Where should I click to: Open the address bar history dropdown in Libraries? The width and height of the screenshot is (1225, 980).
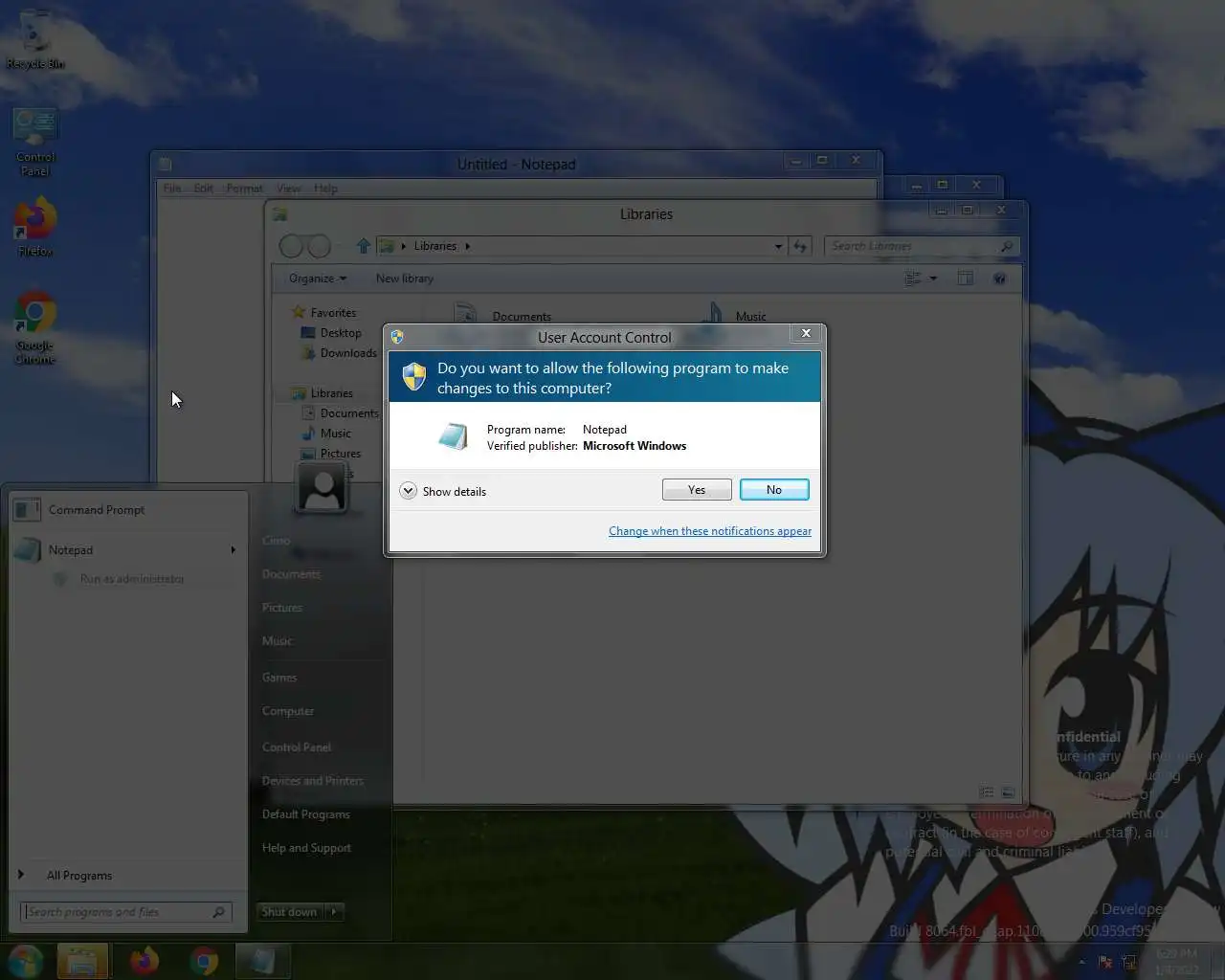pos(778,247)
